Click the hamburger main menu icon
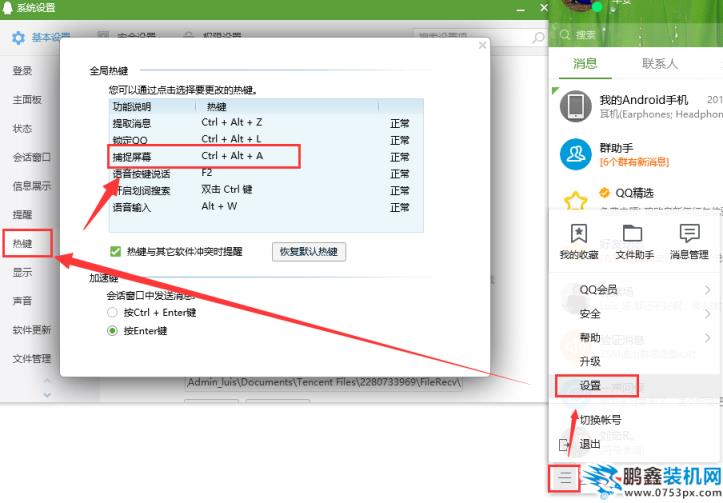 [x=564, y=478]
